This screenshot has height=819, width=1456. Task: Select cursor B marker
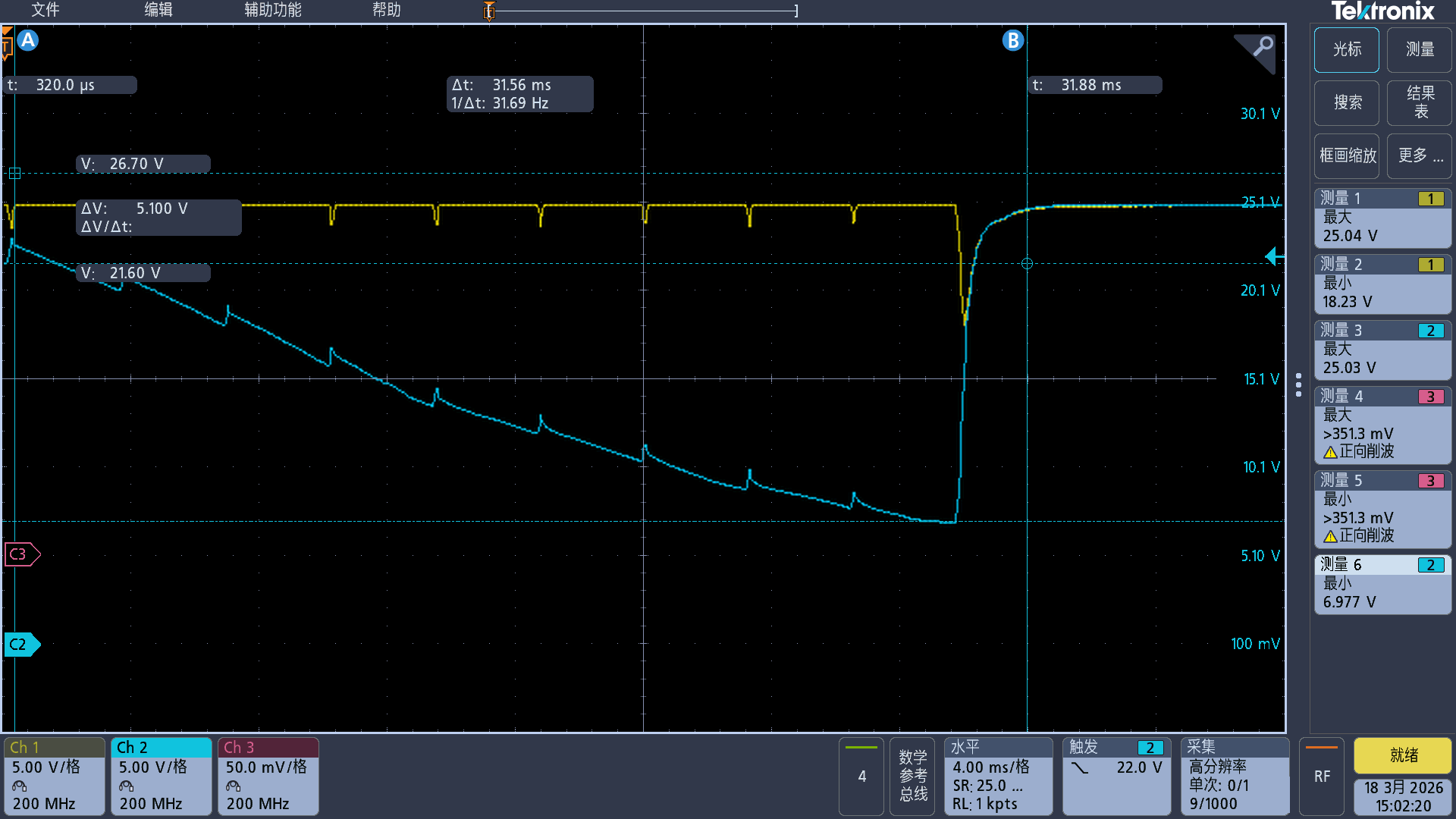[1012, 40]
